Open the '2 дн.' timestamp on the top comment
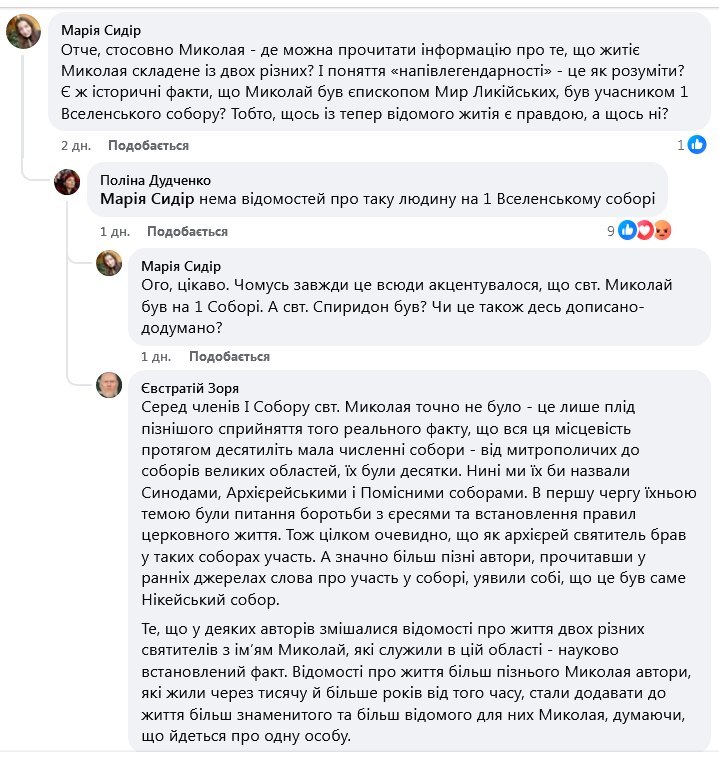The height and width of the screenshot is (759, 719). [74, 146]
